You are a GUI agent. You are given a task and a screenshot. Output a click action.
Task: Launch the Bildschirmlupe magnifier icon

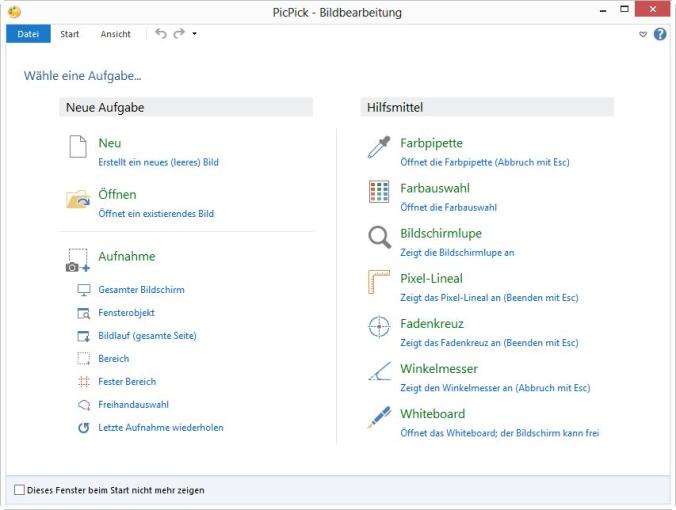379,237
